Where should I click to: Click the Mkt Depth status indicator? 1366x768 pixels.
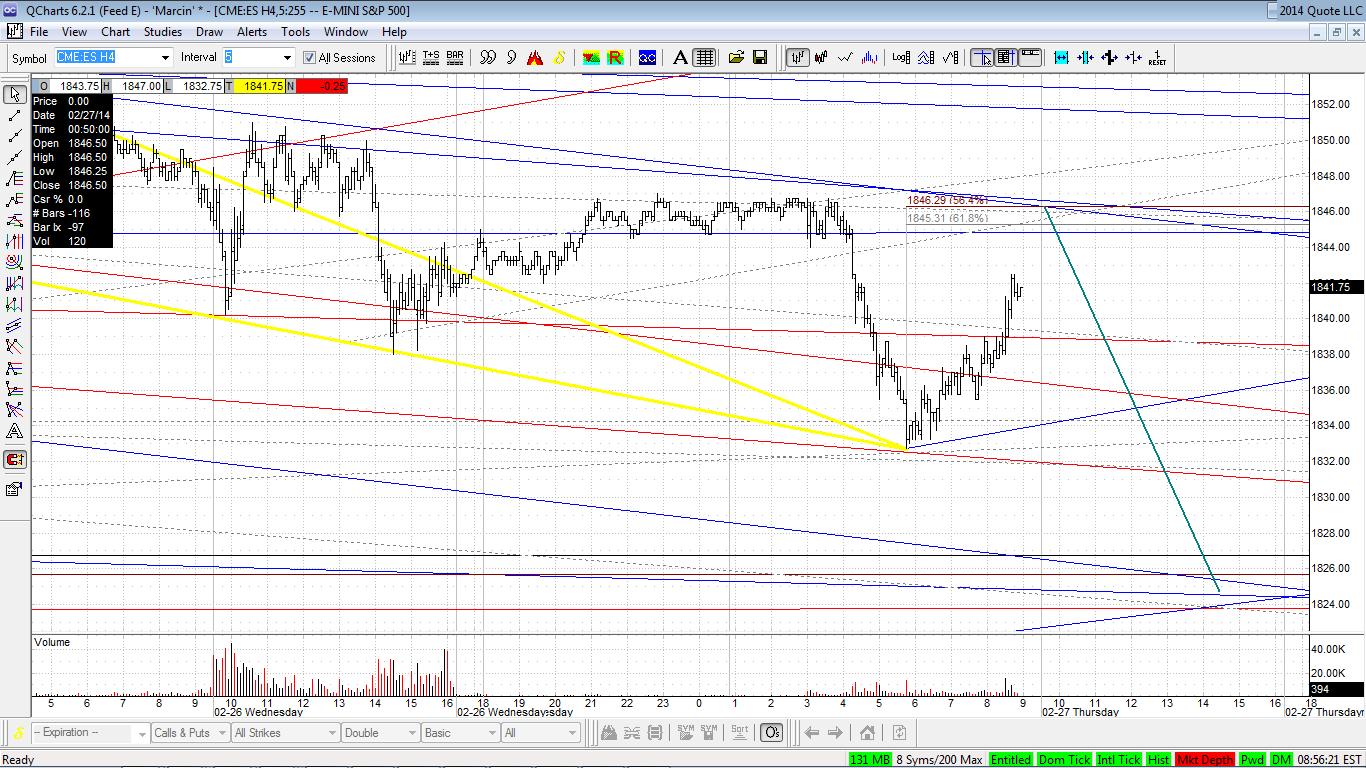pyautogui.click(x=1205, y=760)
